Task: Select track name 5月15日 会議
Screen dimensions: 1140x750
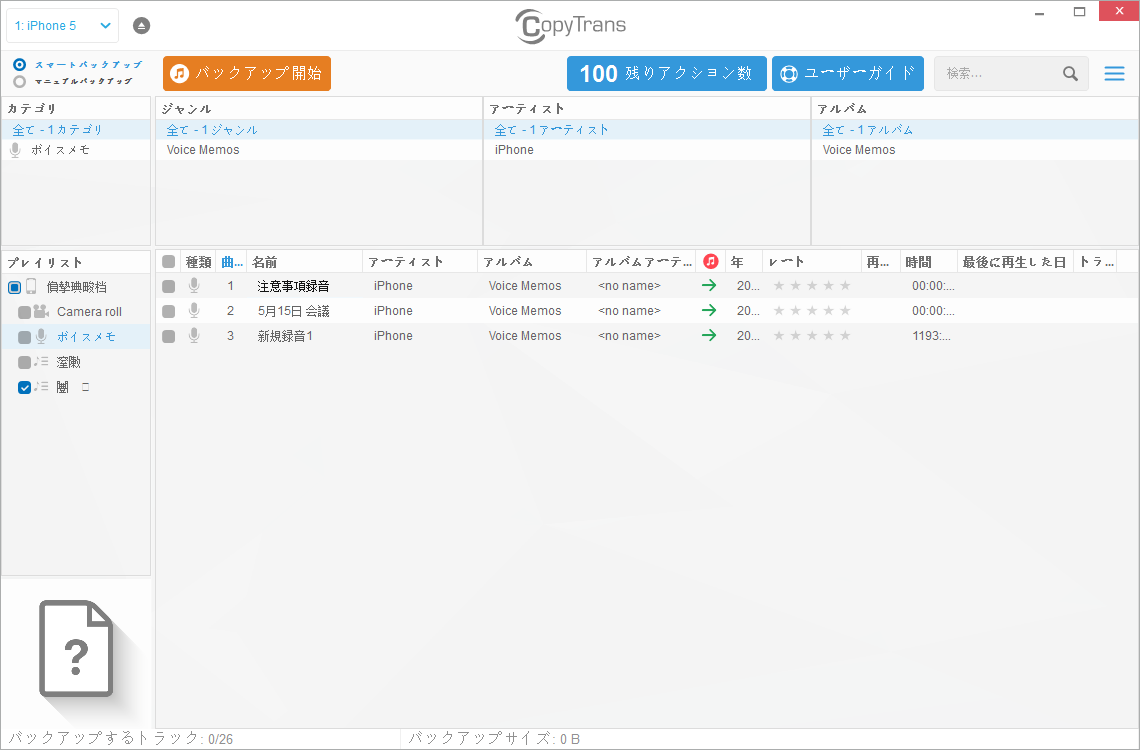Action: pyautogui.click(x=294, y=311)
